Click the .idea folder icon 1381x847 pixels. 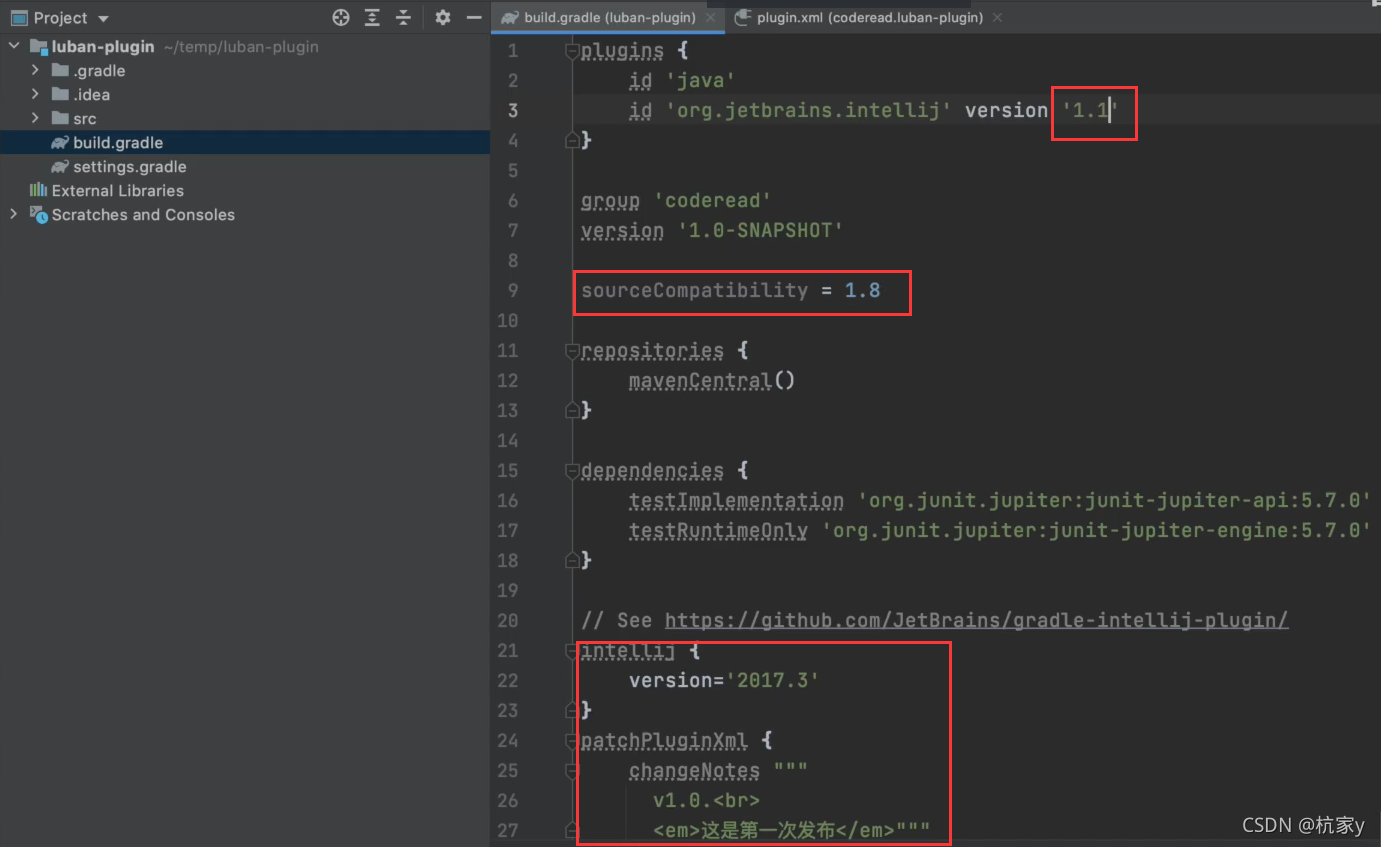click(x=60, y=94)
